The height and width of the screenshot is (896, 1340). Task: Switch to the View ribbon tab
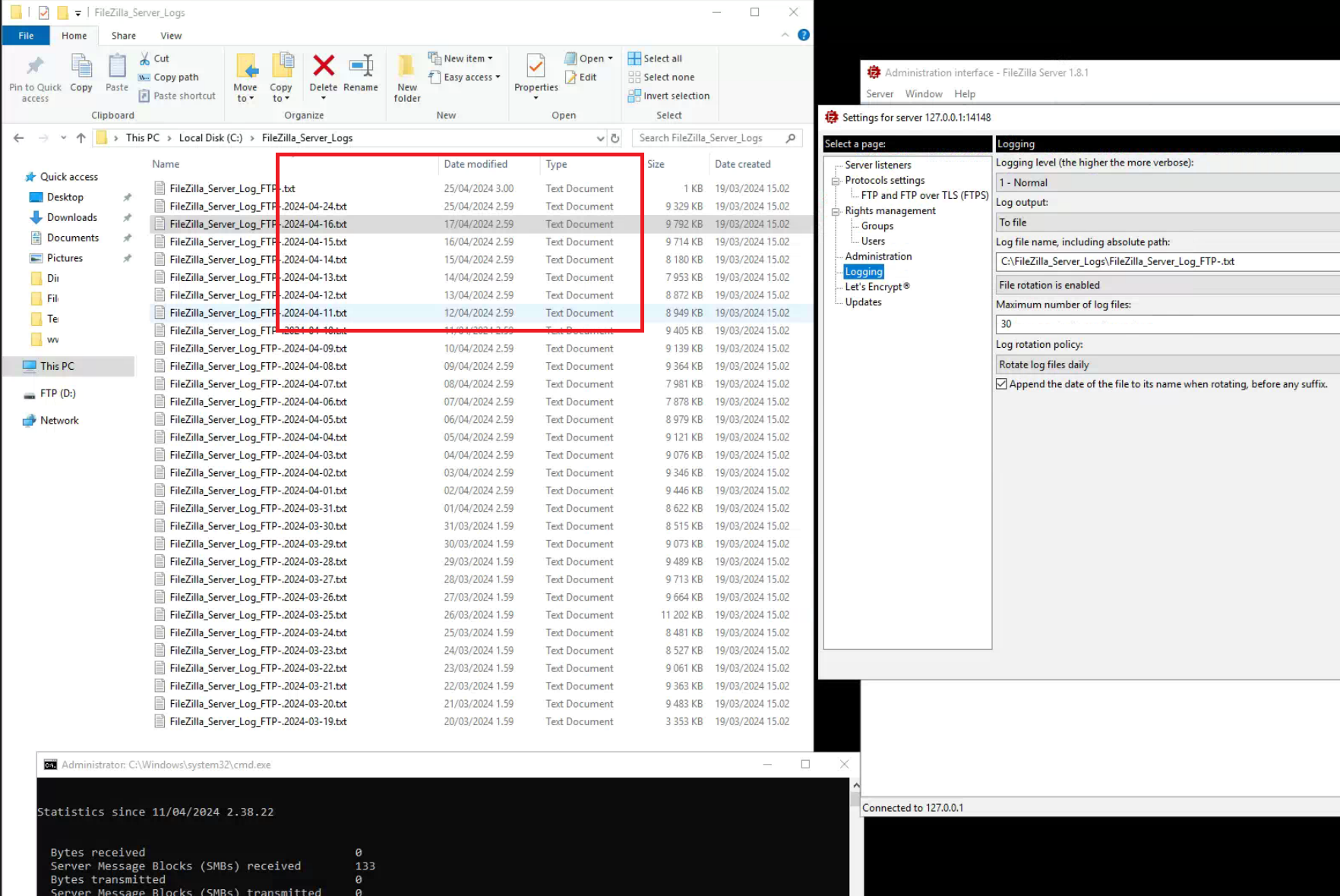pos(171,36)
